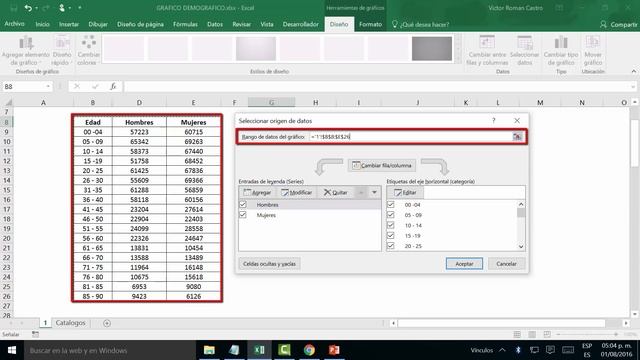
Task: Expand the formula bar with the arrow
Action: pos(633,87)
